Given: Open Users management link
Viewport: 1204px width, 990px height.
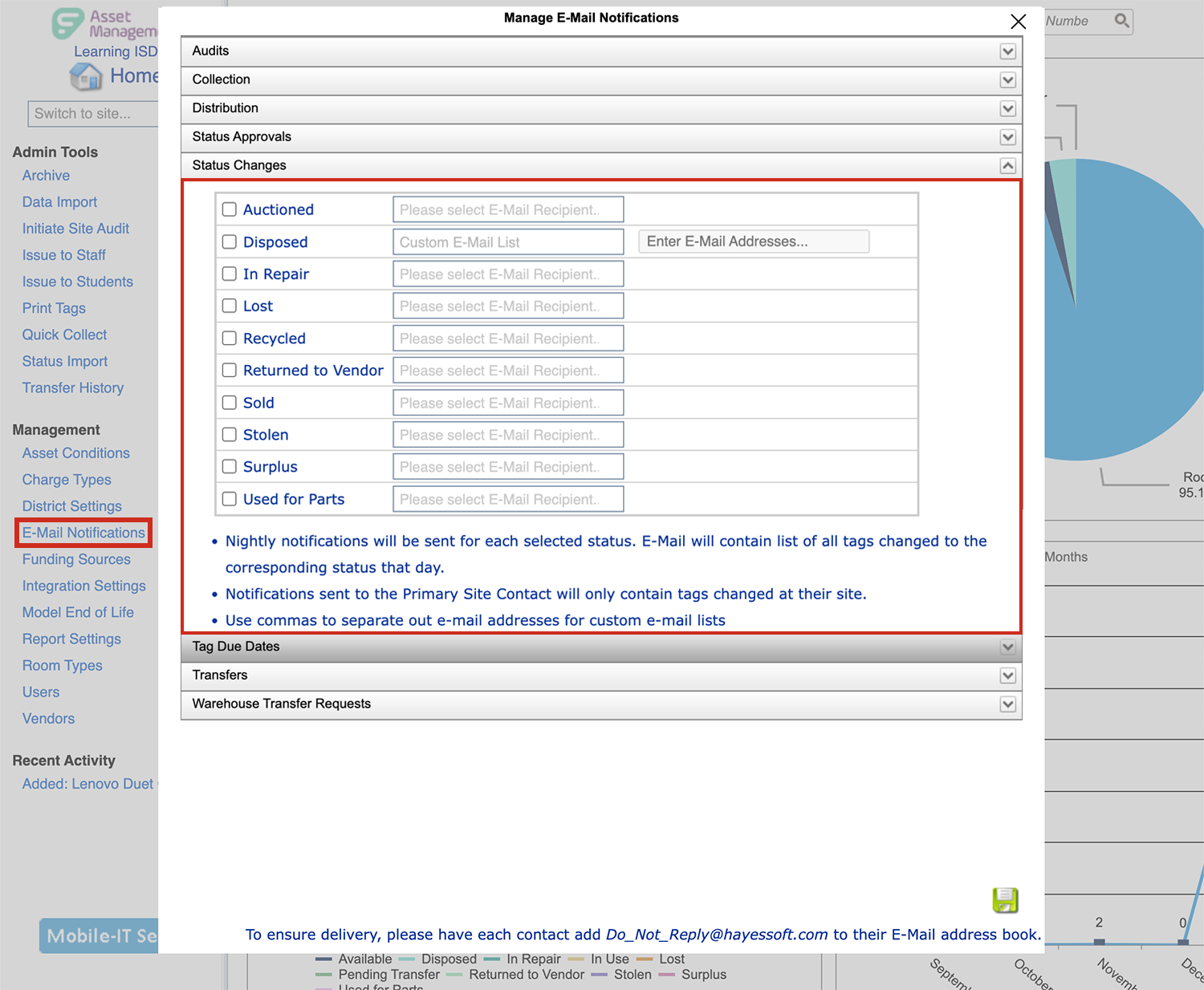Looking at the screenshot, I should (x=41, y=692).
